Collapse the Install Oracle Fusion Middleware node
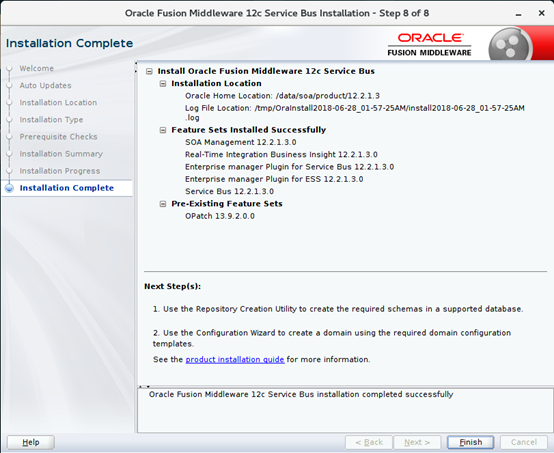 (x=149, y=71)
